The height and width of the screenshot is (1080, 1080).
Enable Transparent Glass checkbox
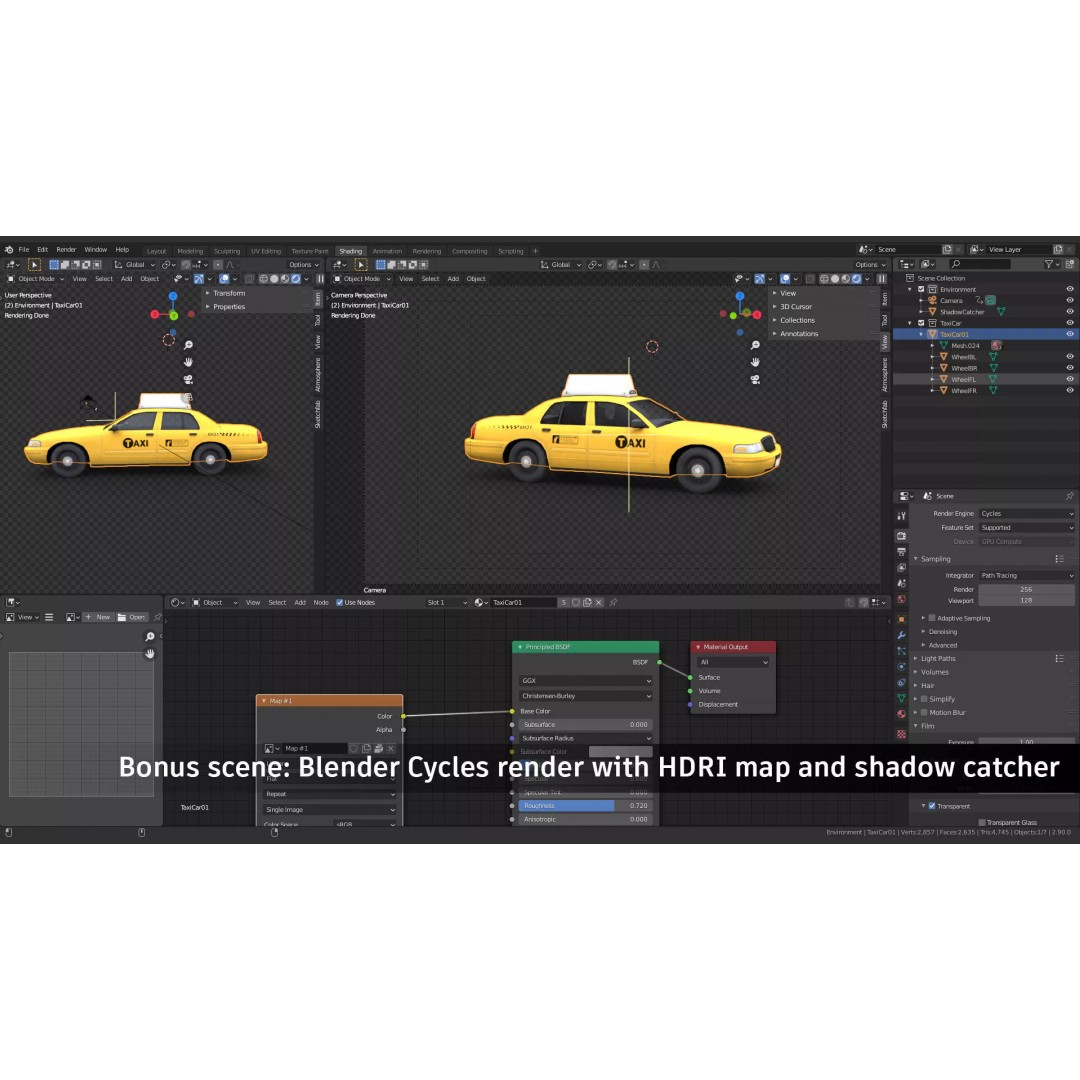982,822
